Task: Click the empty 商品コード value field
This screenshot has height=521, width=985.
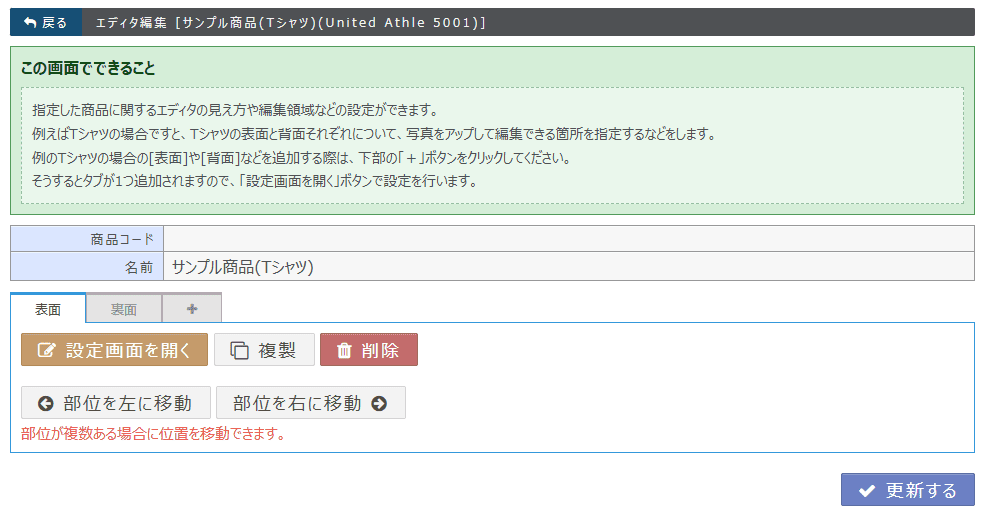Action: [568, 239]
